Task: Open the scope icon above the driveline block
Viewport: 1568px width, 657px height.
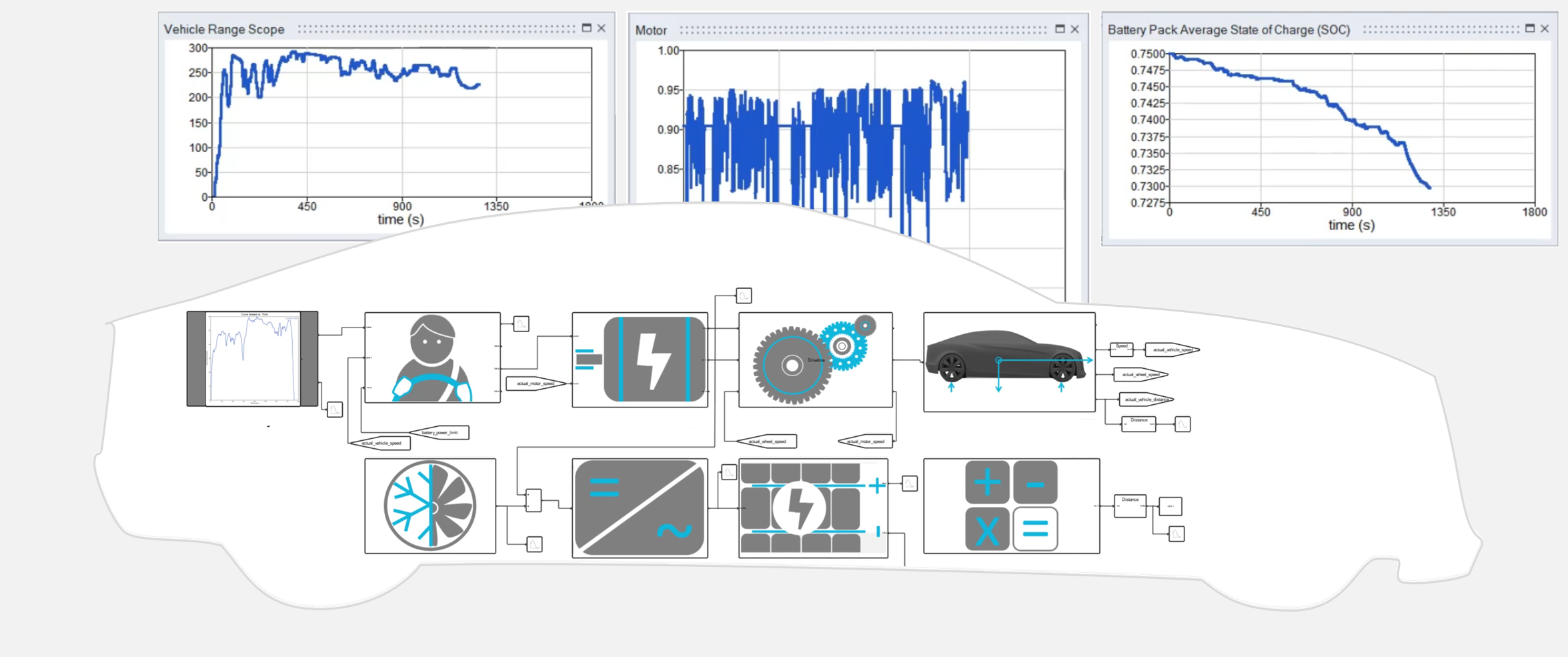Action: tap(744, 295)
